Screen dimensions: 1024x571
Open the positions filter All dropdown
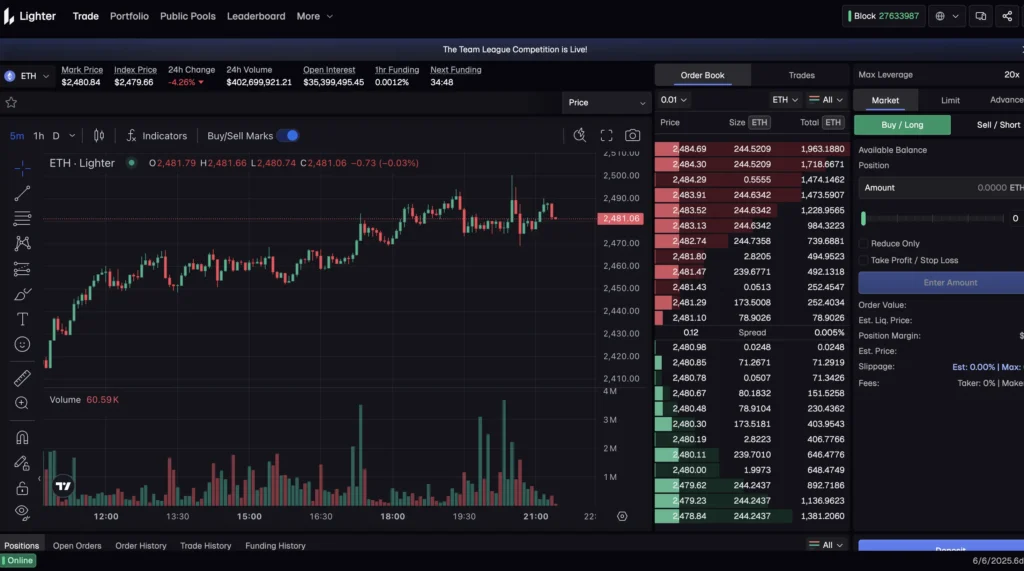[826, 545]
